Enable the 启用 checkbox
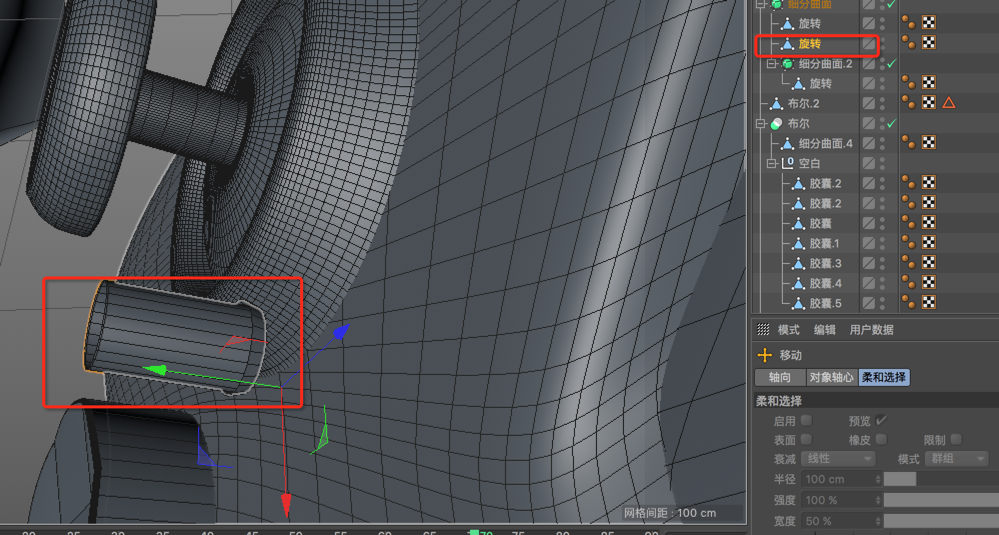This screenshot has width=999, height=535. tap(806, 420)
